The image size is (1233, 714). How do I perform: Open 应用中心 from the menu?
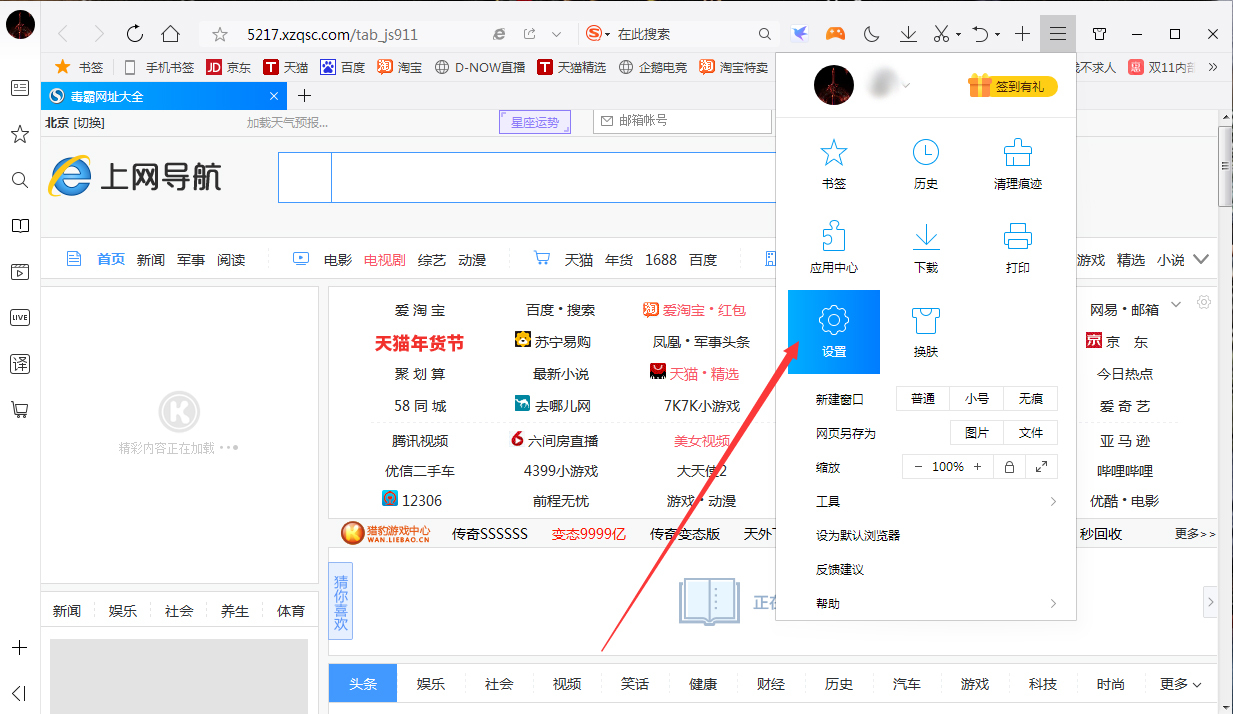pyautogui.click(x=833, y=247)
